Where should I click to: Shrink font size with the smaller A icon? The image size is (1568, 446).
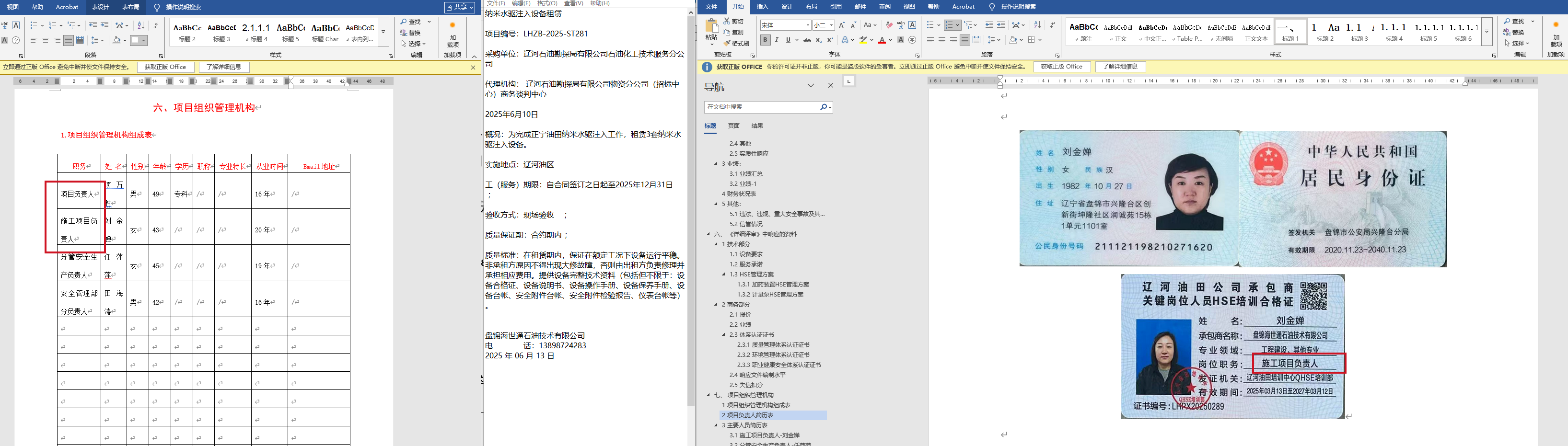tap(853, 25)
